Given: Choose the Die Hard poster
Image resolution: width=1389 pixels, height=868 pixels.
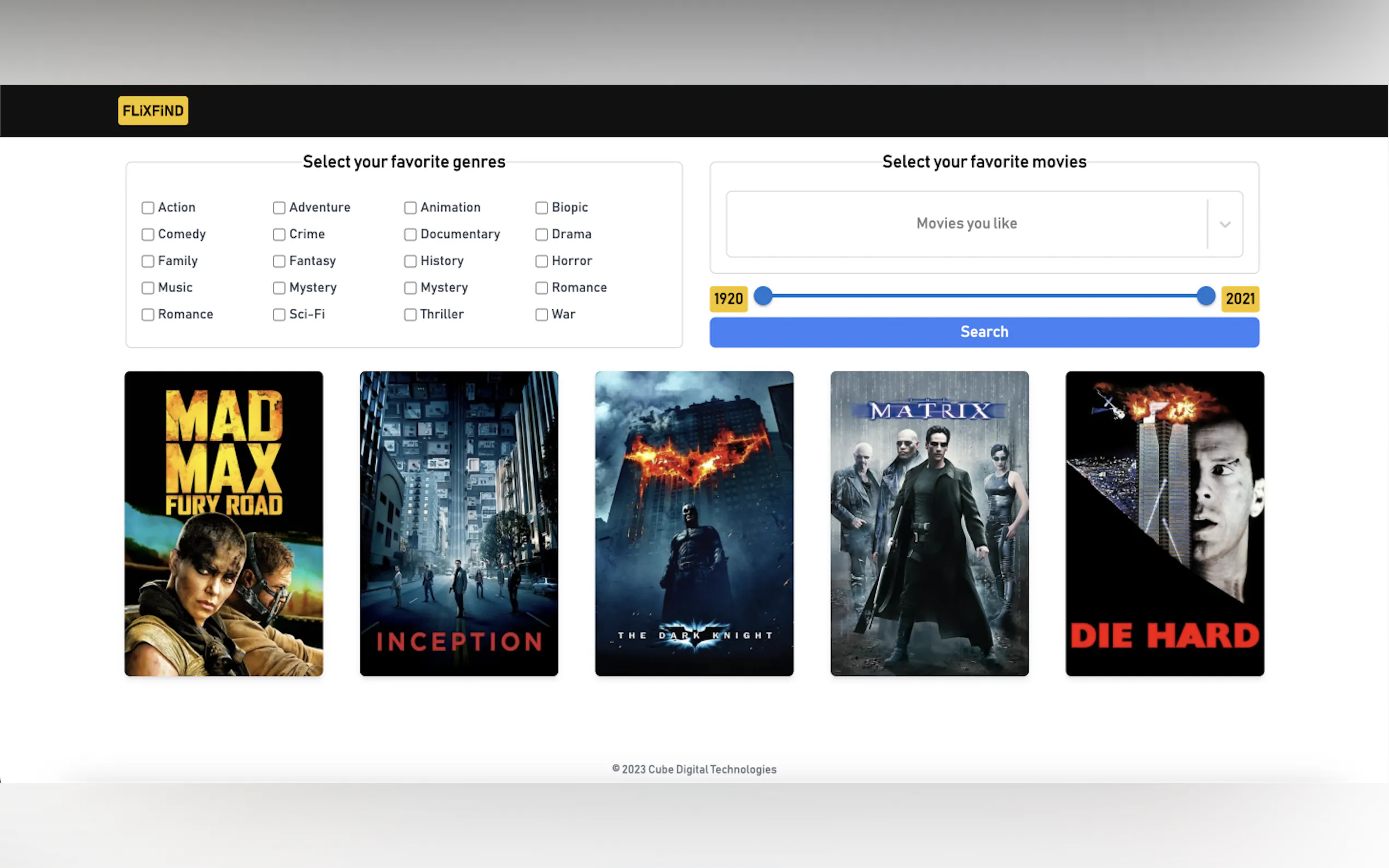Looking at the screenshot, I should 1164,523.
